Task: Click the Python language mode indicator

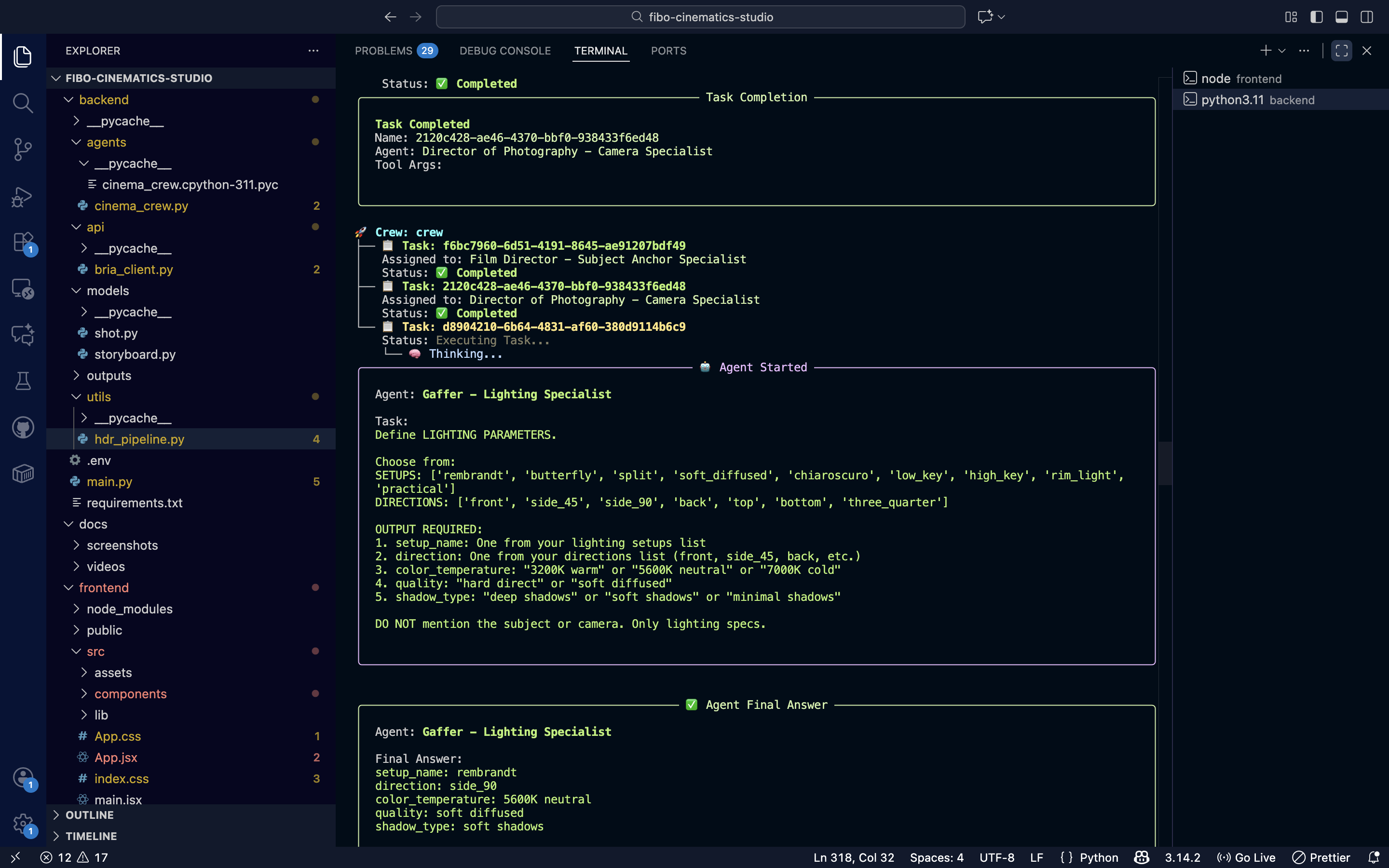Action: click(1099, 857)
